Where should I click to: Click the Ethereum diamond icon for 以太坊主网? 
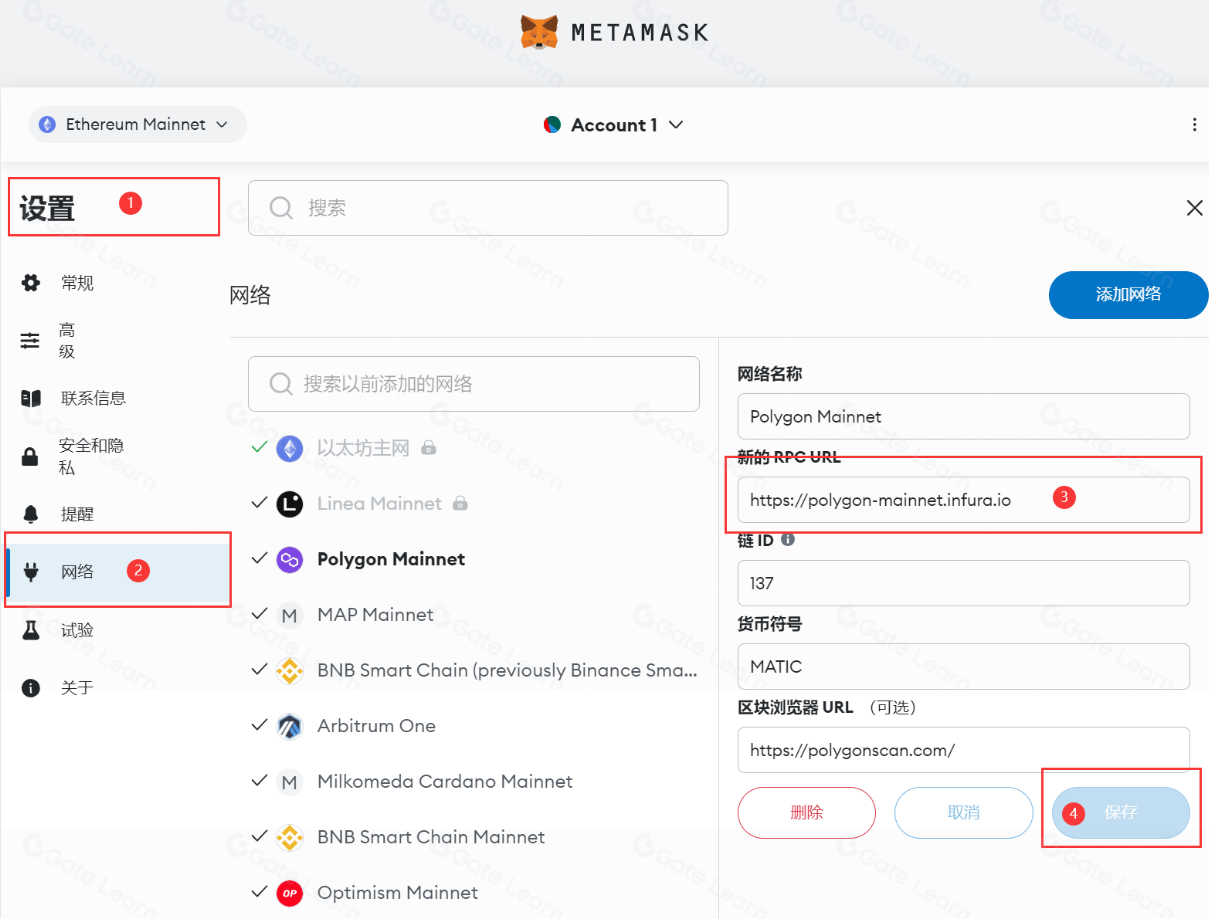click(290, 448)
